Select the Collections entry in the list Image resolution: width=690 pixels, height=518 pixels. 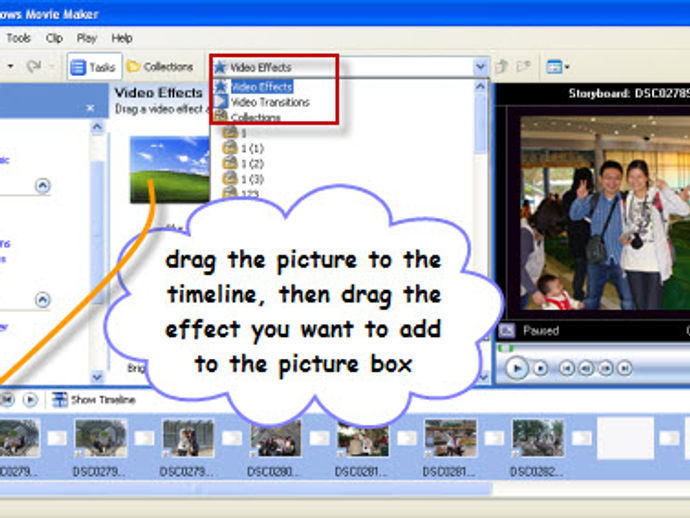tap(248, 117)
